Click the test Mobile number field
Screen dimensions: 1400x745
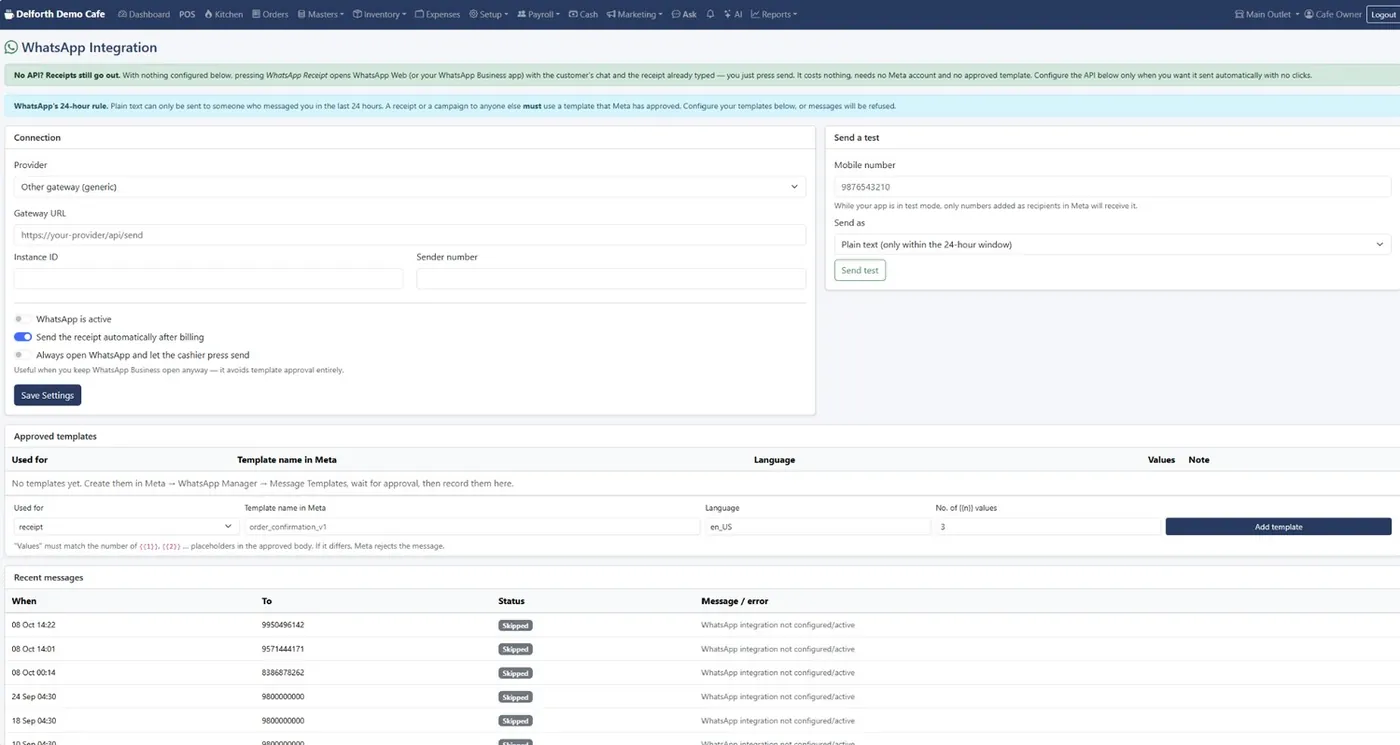1112,187
